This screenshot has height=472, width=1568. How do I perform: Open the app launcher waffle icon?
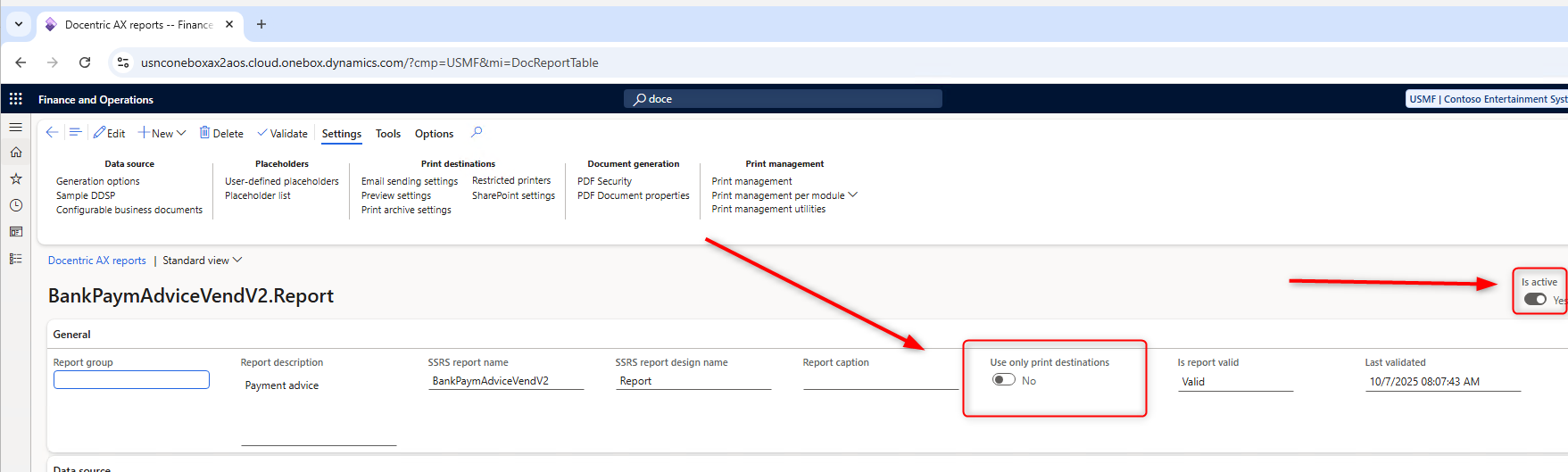coord(16,99)
